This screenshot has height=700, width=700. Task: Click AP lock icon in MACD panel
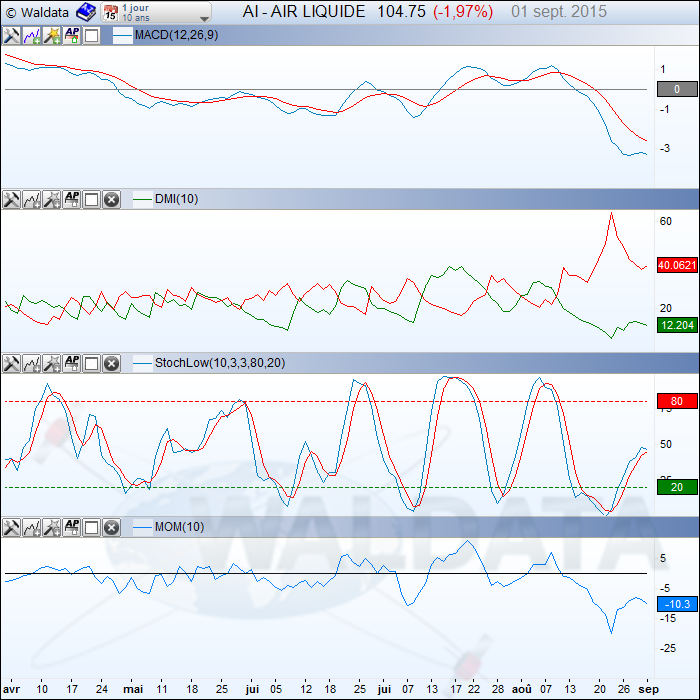point(72,36)
